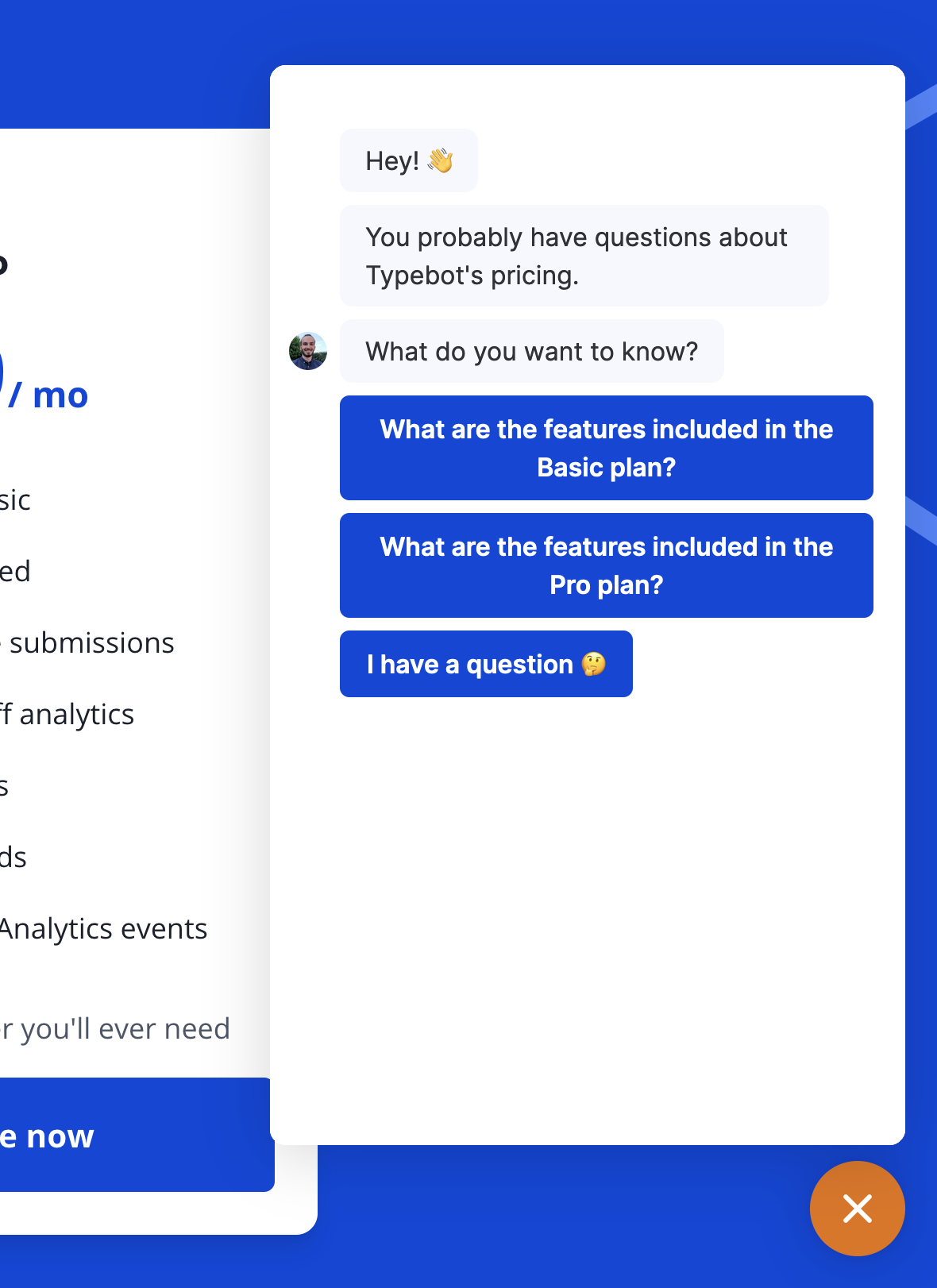
Task: Choose the Basic plan features question
Action: pyautogui.click(x=606, y=448)
